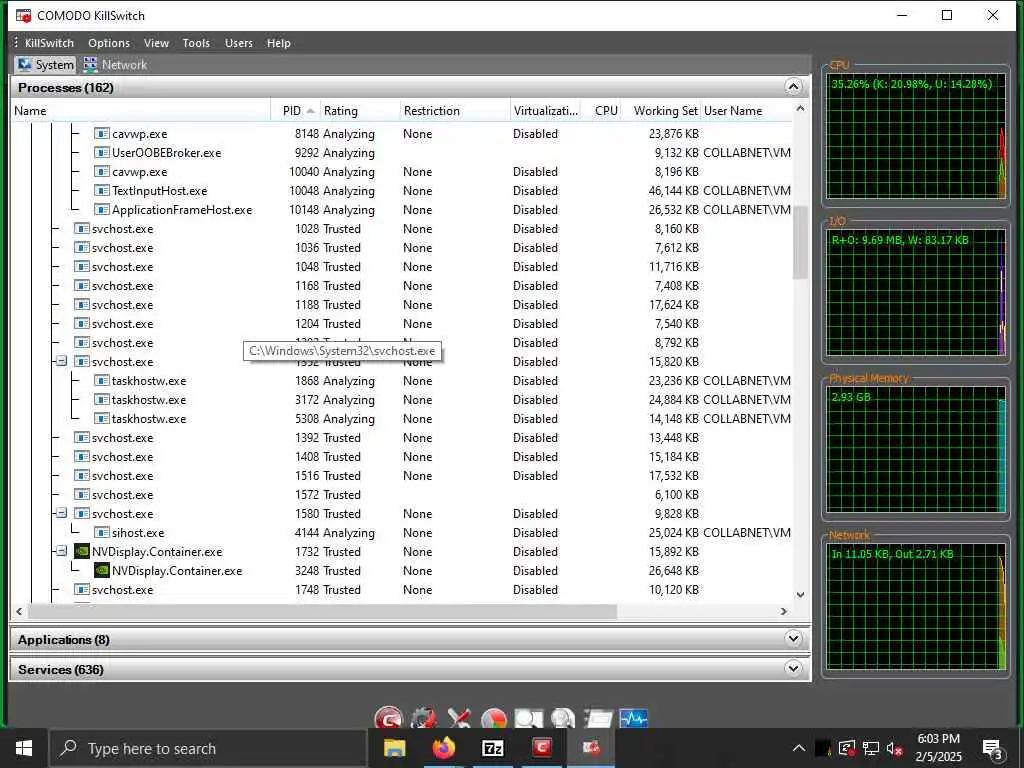This screenshot has width=1024, height=768.
Task: Select taskhostw.exe PID 5308 row
Action: (x=402, y=419)
